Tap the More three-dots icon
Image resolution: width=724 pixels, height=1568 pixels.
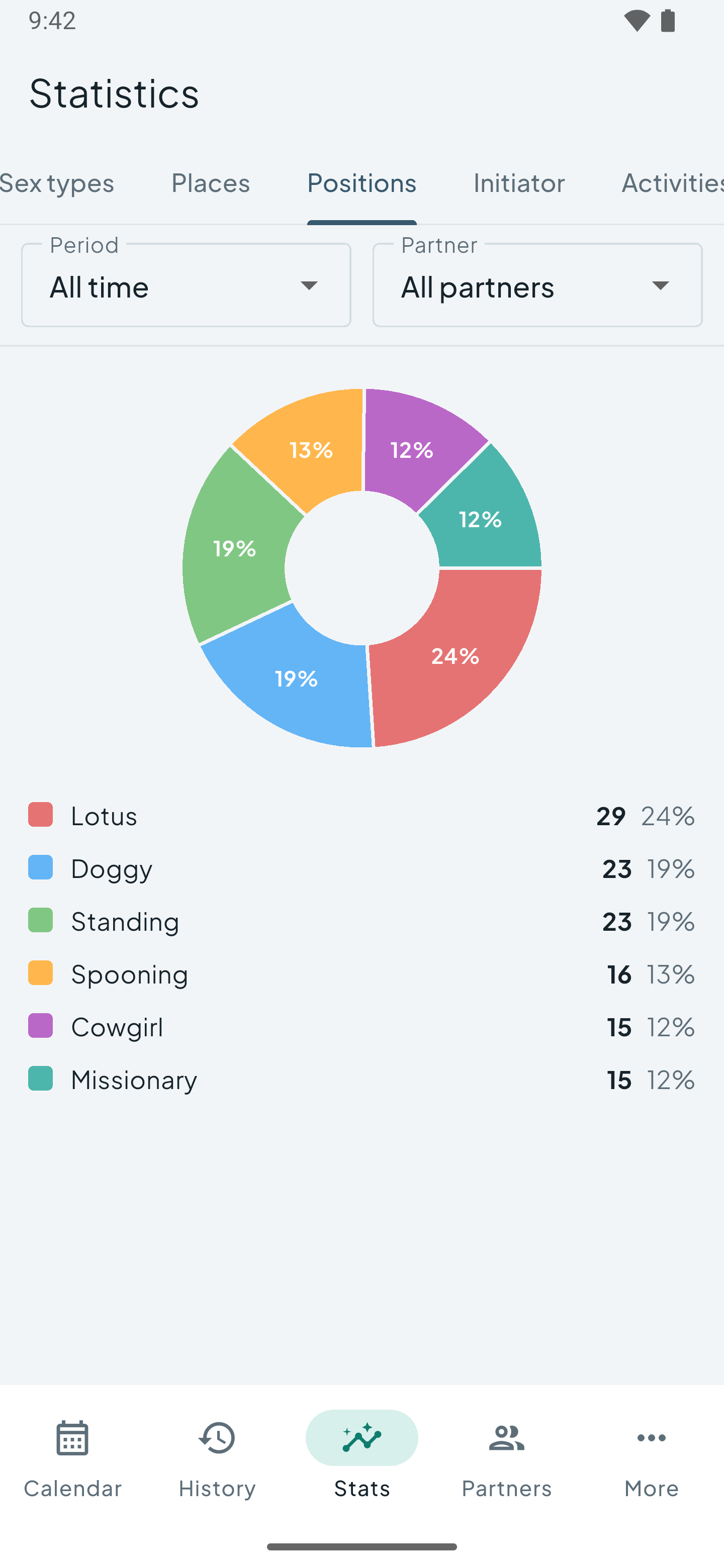[x=652, y=1438]
